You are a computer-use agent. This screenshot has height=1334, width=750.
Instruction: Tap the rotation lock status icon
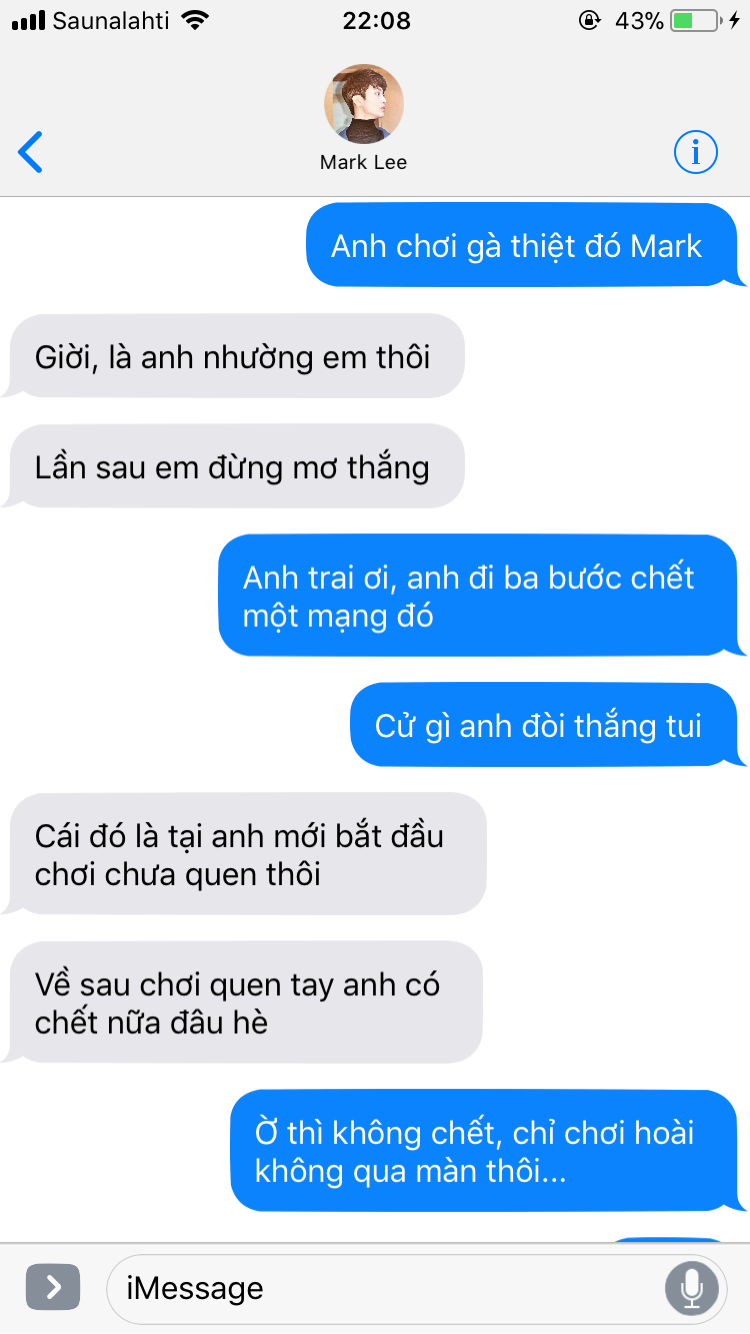point(591,20)
